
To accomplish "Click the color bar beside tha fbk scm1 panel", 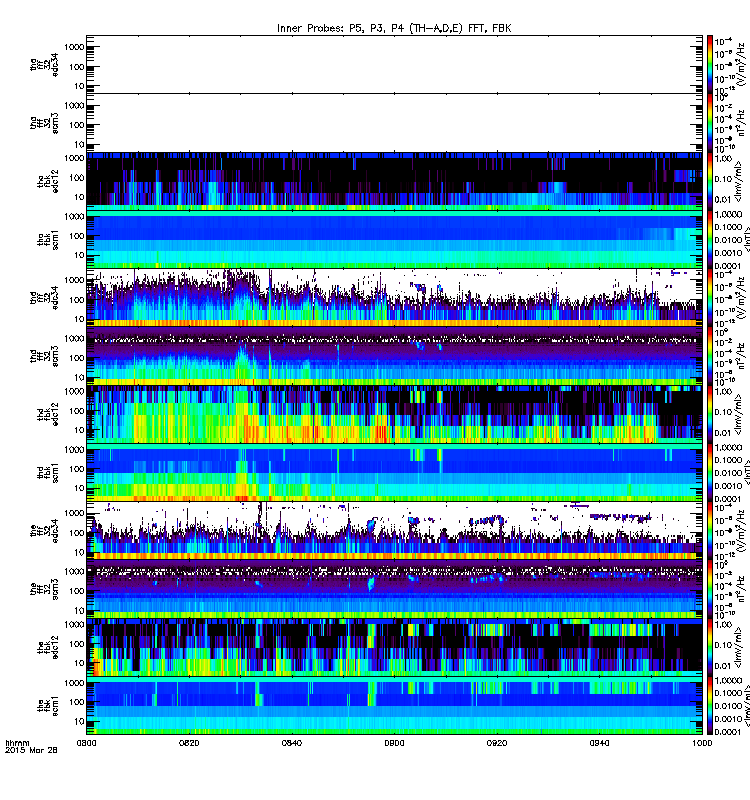I will (710, 239).
